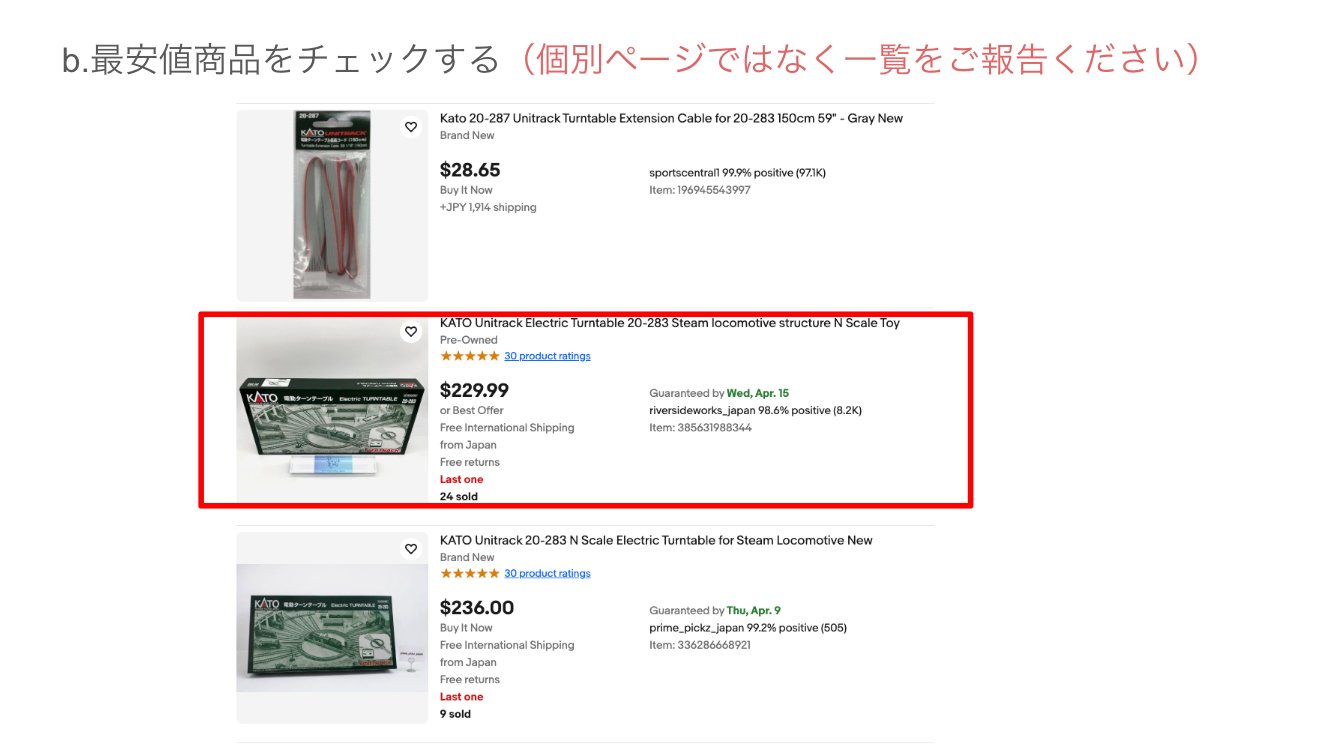Click the $28.65 price
The height and width of the screenshot is (749, 1319).
(470, 170)
